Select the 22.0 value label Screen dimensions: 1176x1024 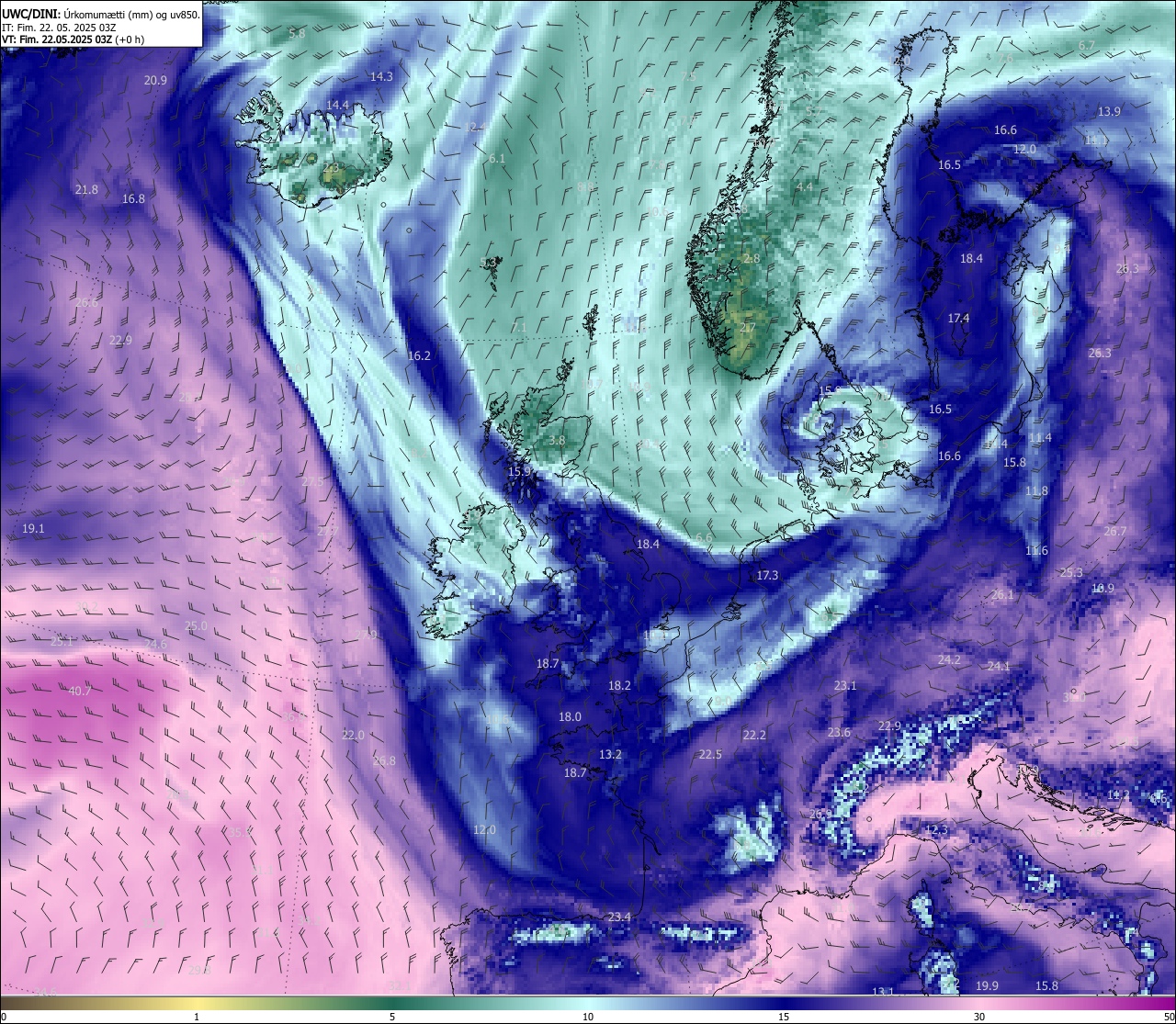point(353,736)
